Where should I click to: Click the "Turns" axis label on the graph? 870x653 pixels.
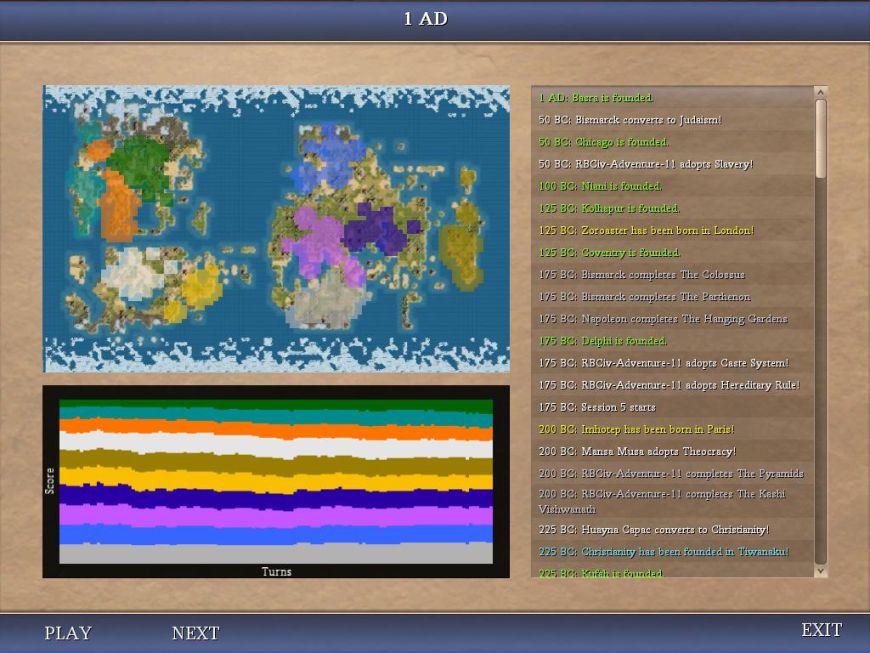276,571
